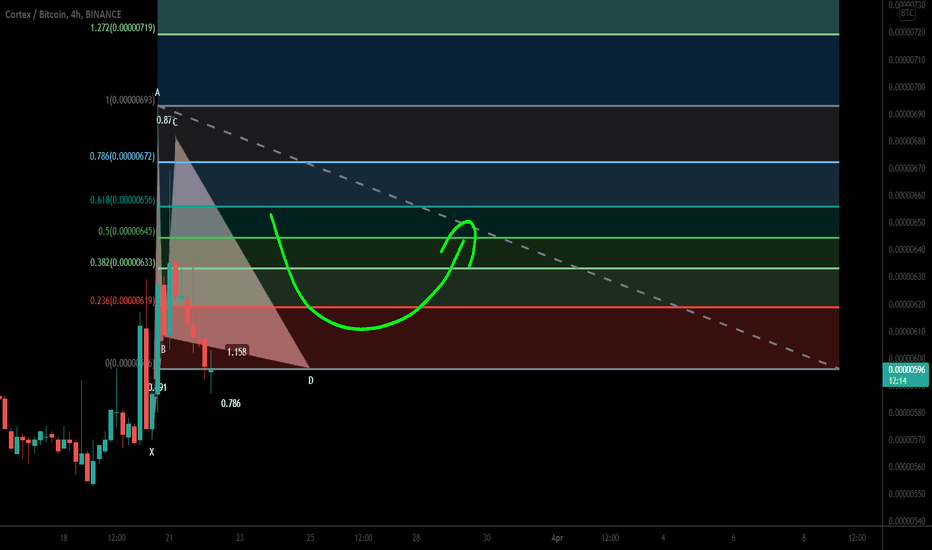Image resolution: width=932 pixels, height=550 pixels.
Task: Click date label 25 on the time axis
Action: [310, 538]
